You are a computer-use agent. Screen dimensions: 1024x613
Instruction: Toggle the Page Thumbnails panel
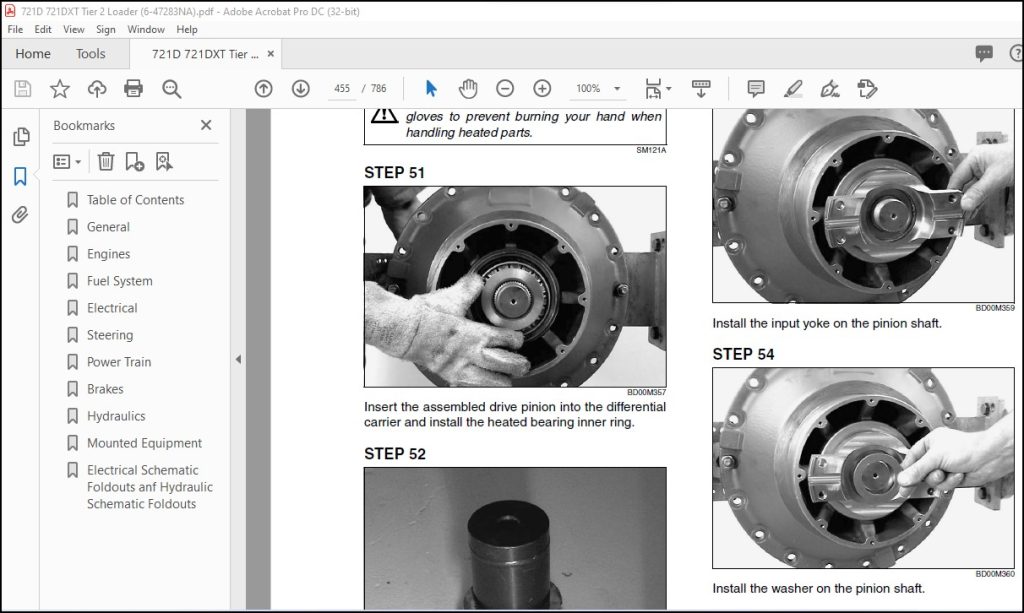[21, 136]
